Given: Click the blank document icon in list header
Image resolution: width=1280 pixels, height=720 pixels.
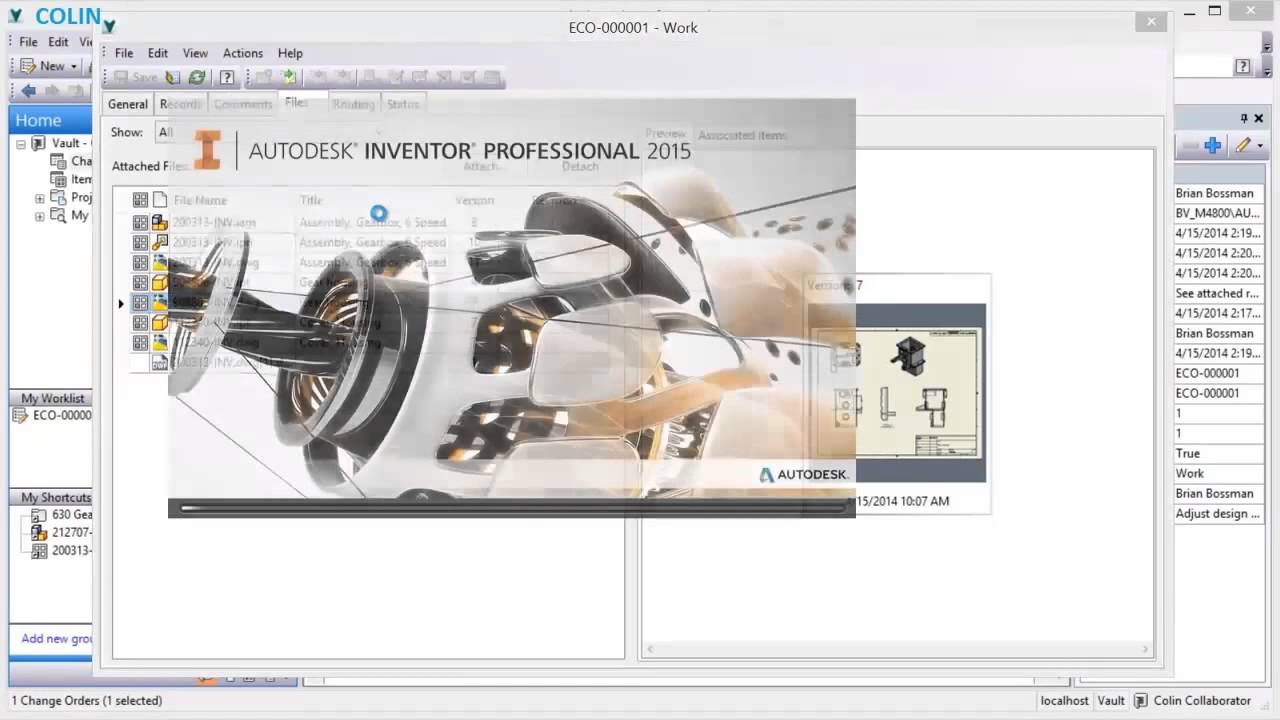Looking at the screenshot, I should [x=159, y=200].
